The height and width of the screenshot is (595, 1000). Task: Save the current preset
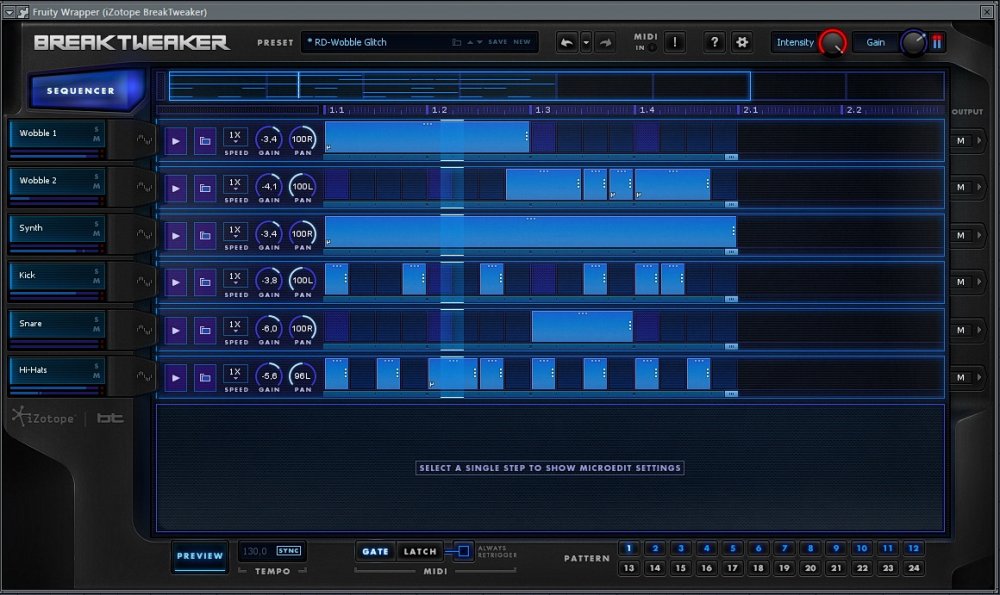pos(497,42)
